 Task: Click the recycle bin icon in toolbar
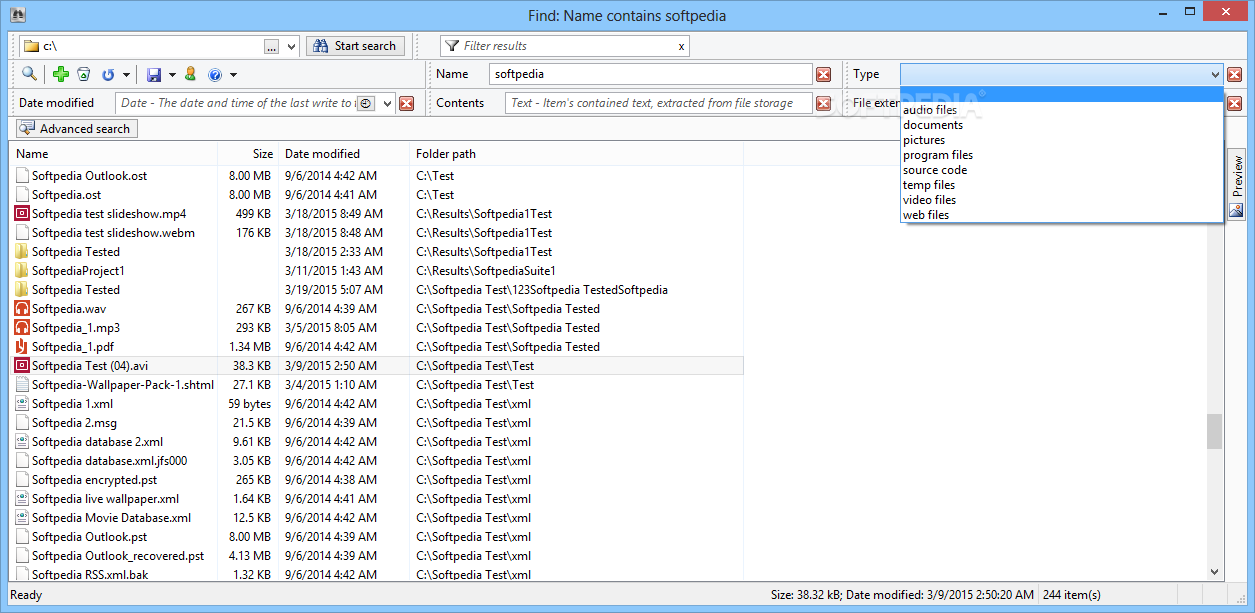tap(84, 74)
